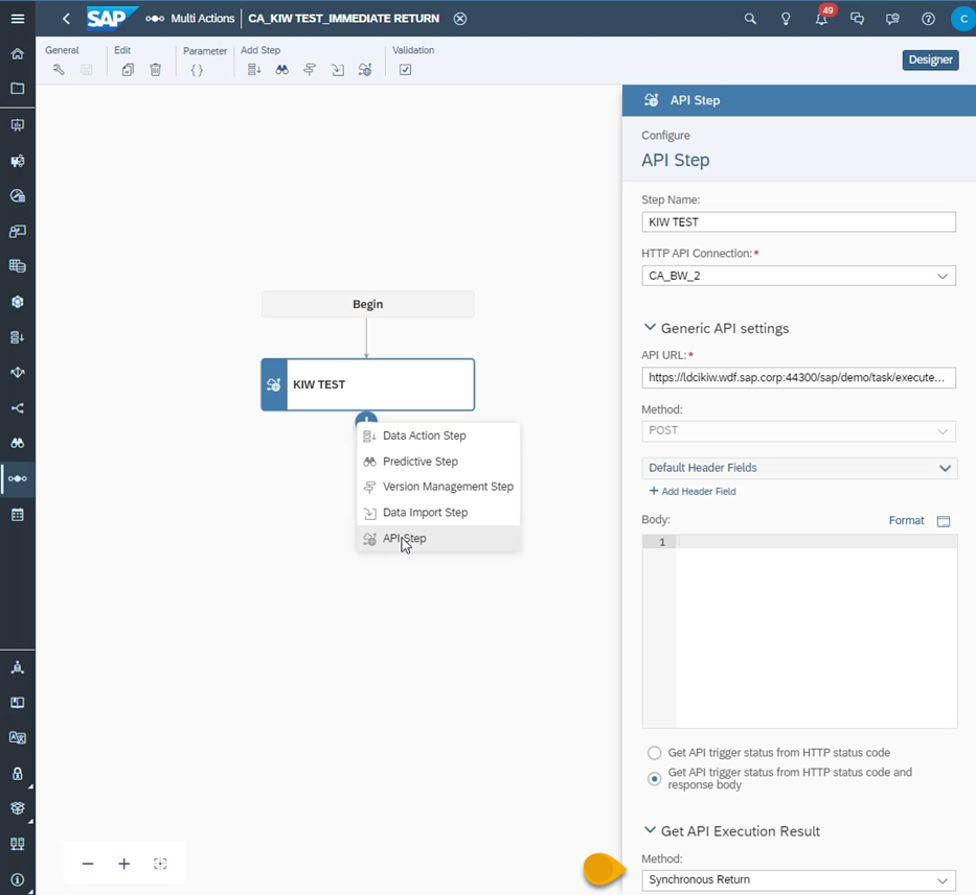The height and width of the screenshot is (895, 976).
Task: Toggle the Designer button
Action: (930, 60)
